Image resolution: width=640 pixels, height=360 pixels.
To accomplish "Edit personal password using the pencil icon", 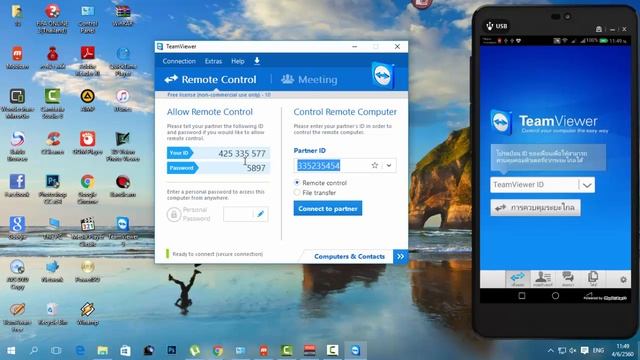I will click(x=260, y=214).
